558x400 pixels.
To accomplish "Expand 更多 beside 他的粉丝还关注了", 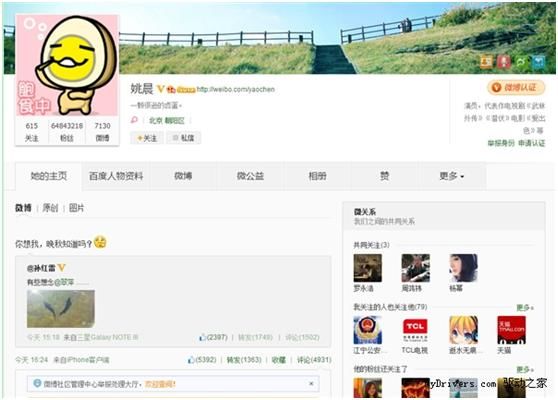I will point(525,369).
